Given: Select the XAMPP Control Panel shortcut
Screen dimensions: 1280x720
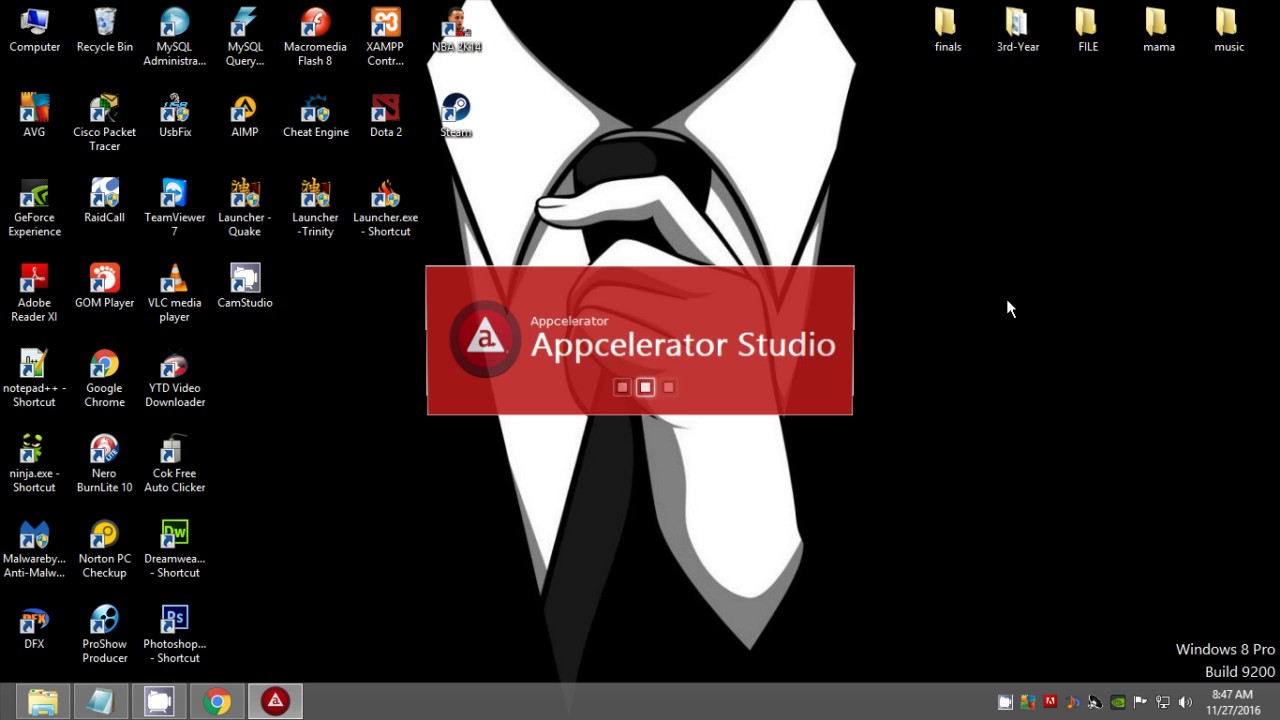Looking at the screenshot, I should pos(385,37).
